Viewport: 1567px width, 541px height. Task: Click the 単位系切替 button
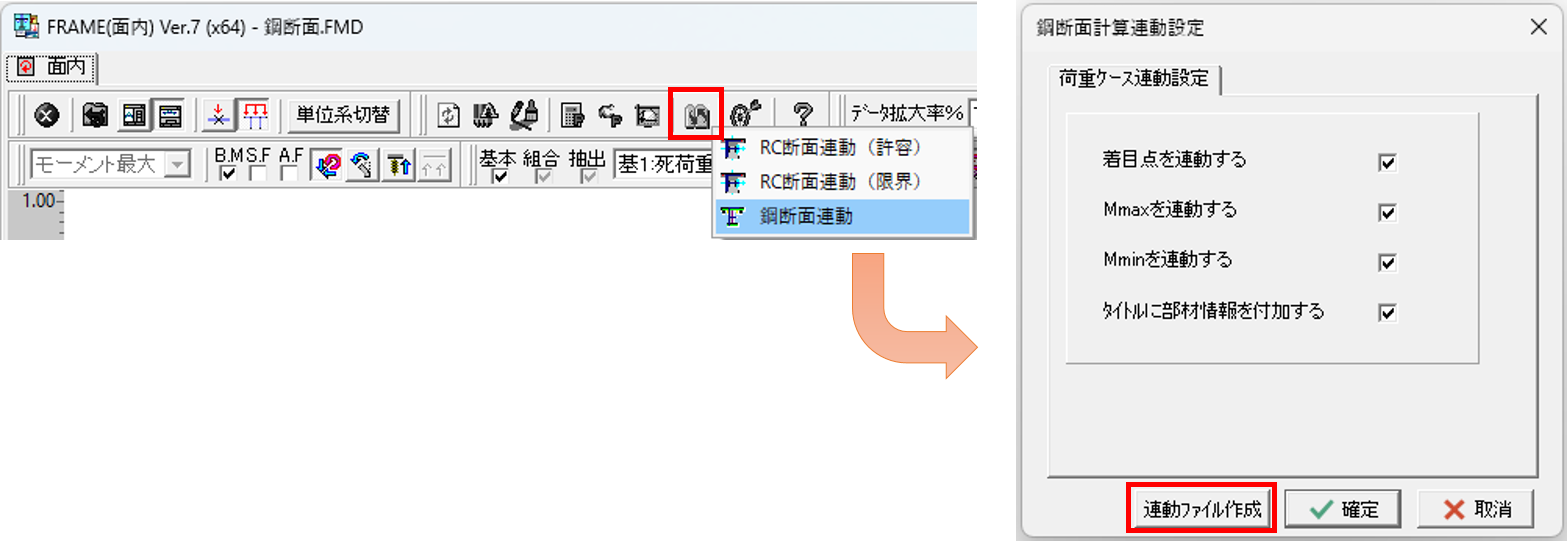(346, 115)
